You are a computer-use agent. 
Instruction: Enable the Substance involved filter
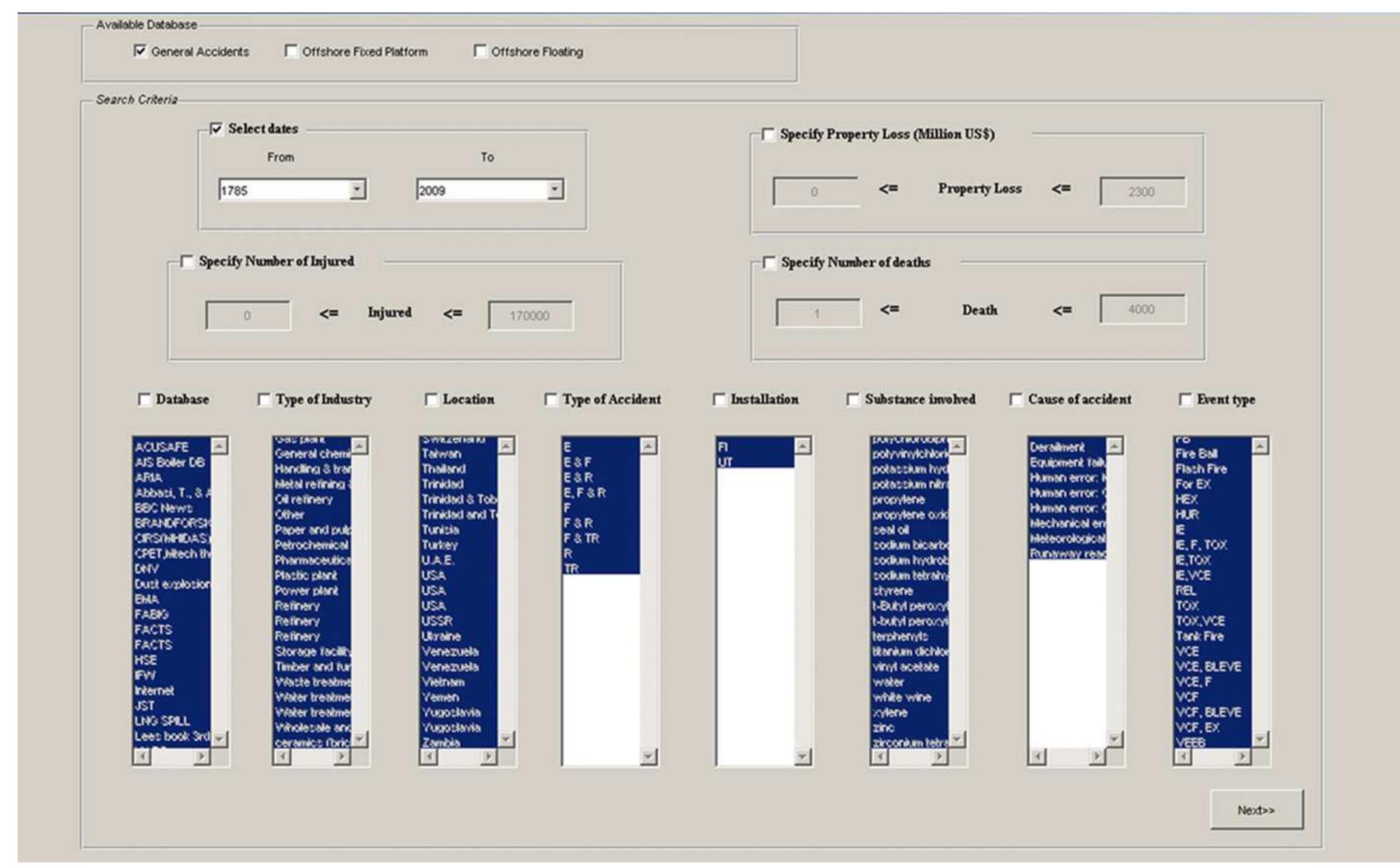tap(853, 399)
